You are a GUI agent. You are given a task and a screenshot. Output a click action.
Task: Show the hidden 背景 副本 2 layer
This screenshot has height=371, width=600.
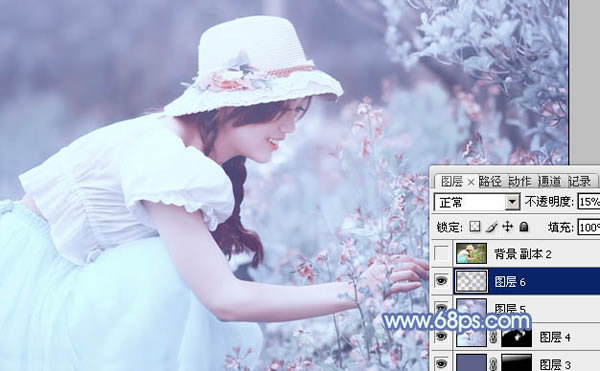pos(441,253)
